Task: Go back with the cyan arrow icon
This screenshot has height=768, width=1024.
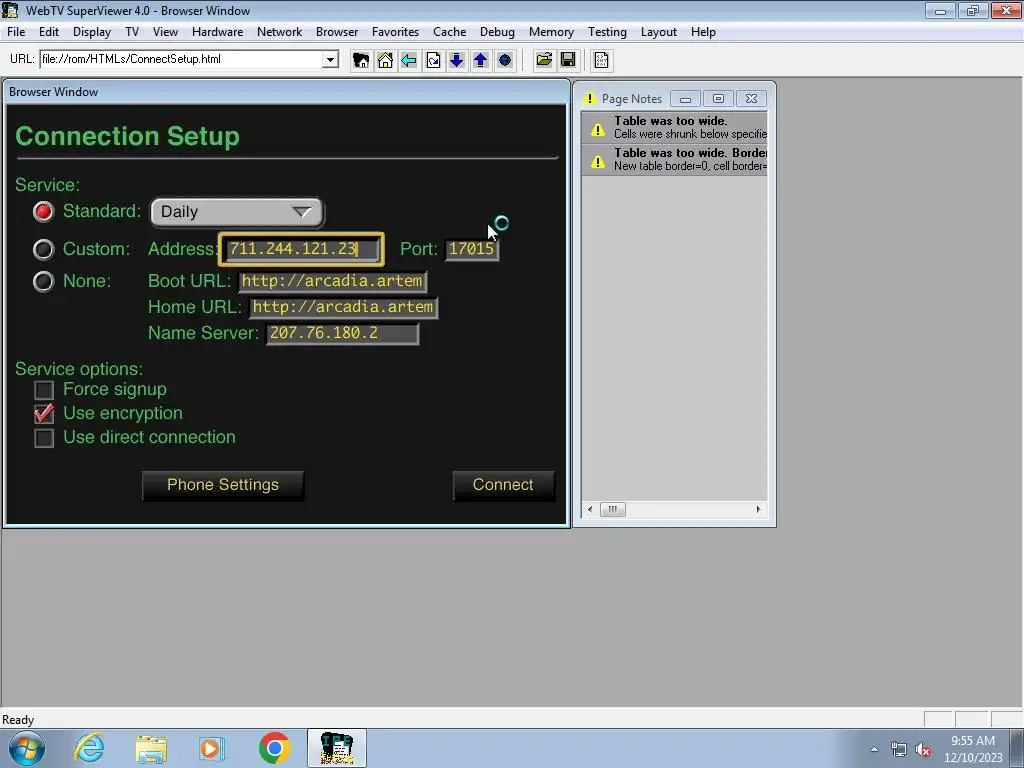Action: (x=409, y=60)
